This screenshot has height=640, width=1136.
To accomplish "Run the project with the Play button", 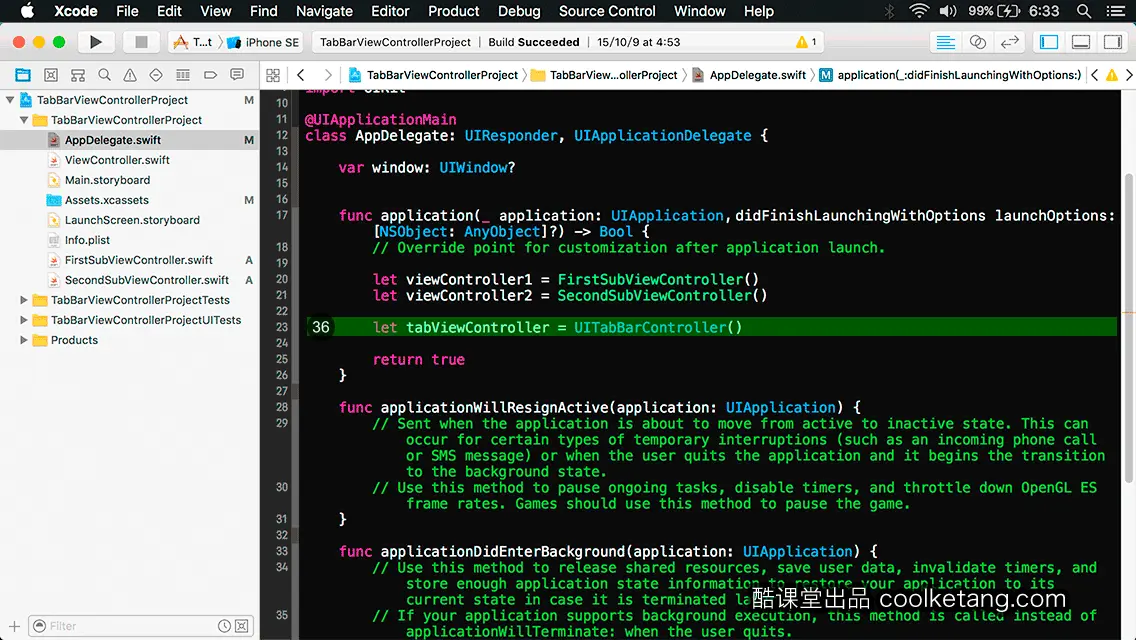I will pos(95,42).
